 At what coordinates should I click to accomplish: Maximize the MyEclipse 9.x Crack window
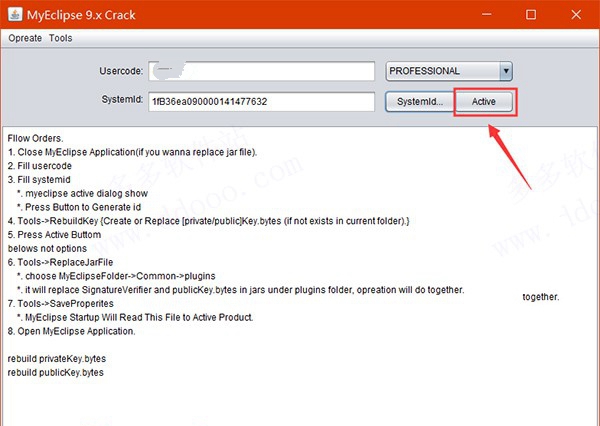click(x=531, y=15)
